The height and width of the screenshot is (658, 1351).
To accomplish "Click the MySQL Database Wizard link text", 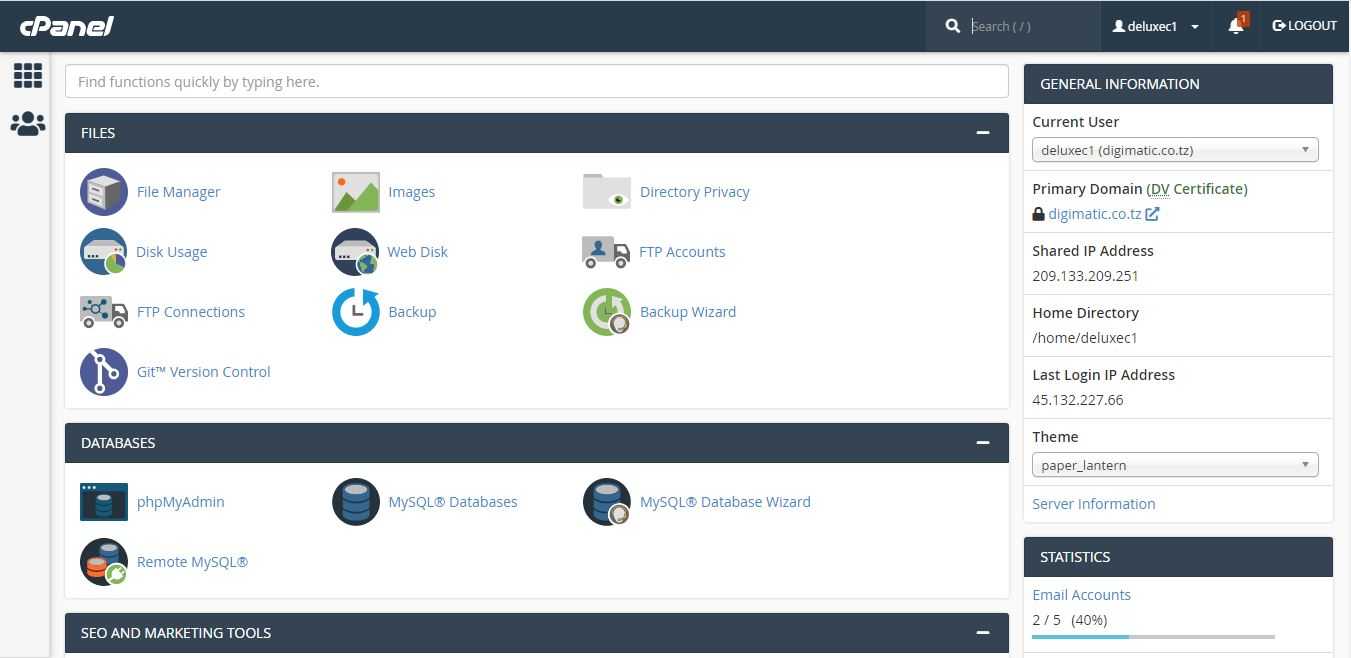I will coord(725,502).
